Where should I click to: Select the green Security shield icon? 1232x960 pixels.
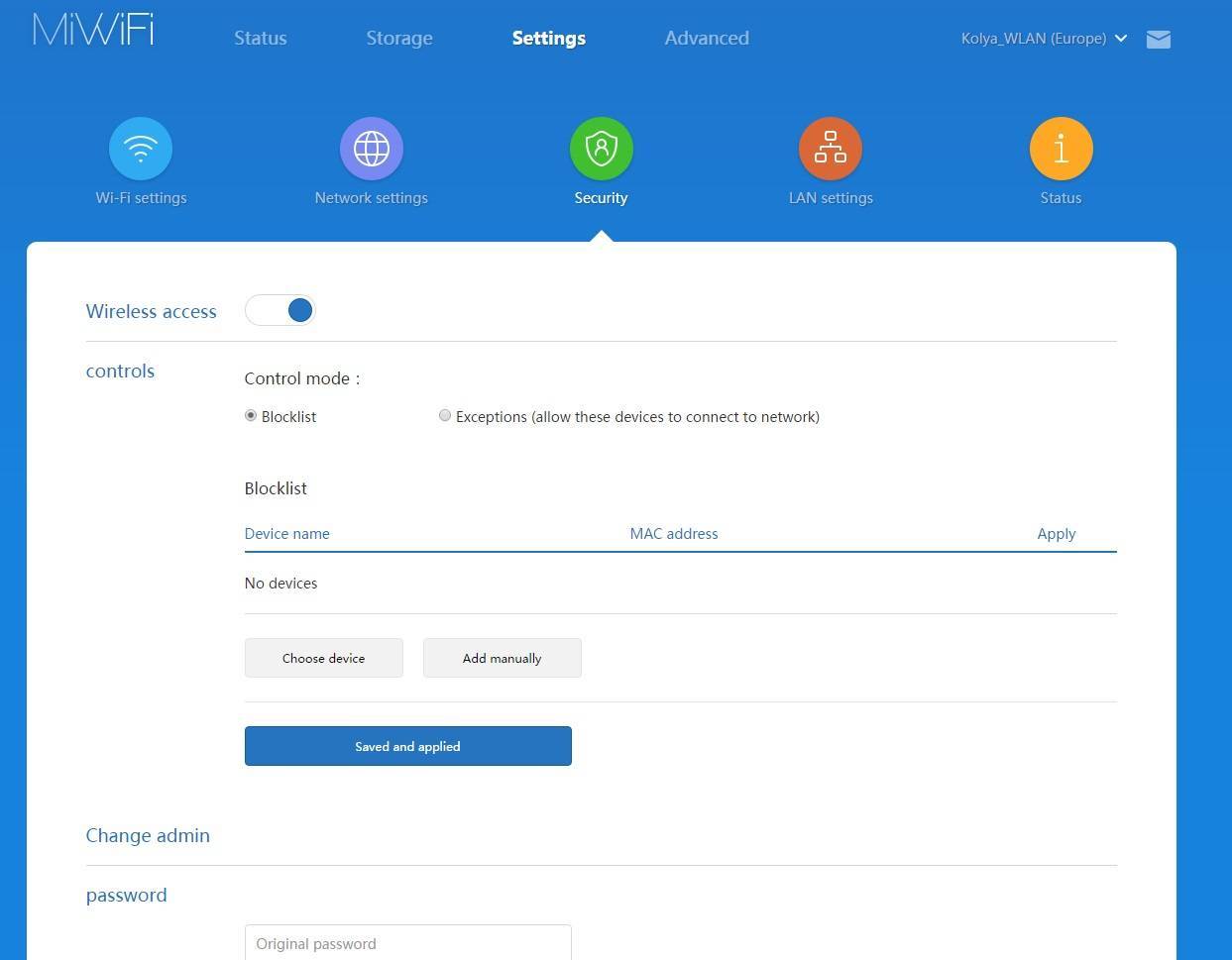coord(601,149)
